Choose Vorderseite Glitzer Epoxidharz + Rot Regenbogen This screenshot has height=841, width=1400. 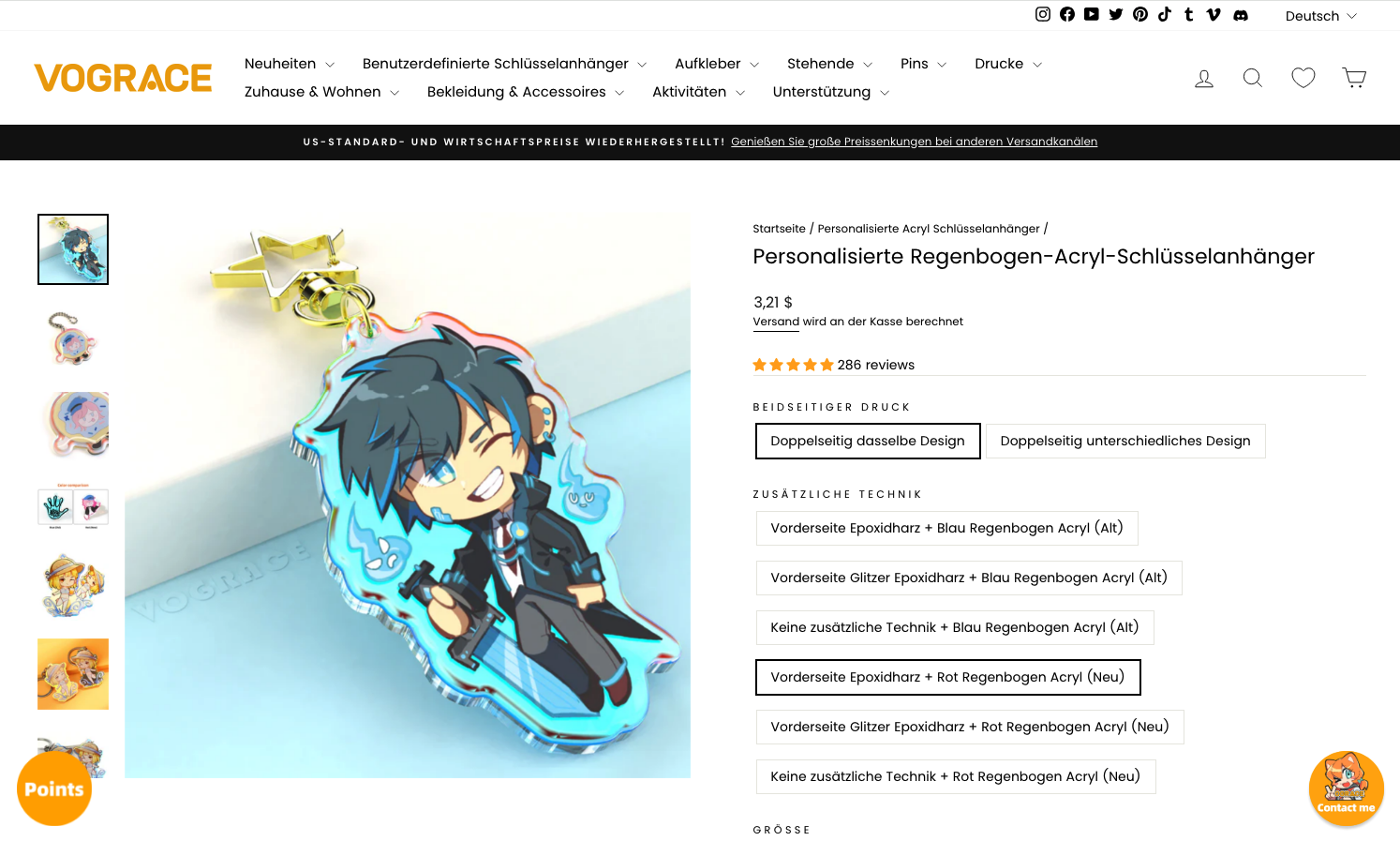tap(970, 727)
